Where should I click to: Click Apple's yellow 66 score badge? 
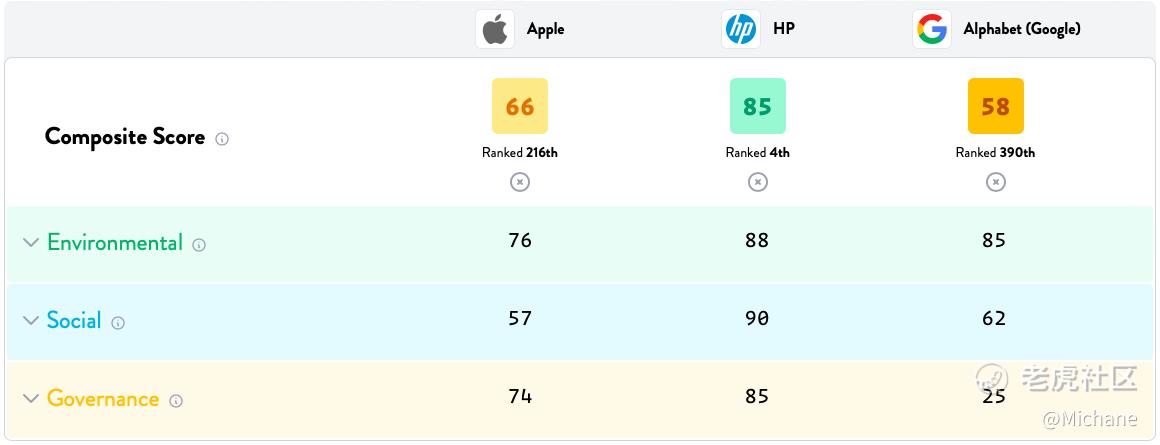coord(520,106)
